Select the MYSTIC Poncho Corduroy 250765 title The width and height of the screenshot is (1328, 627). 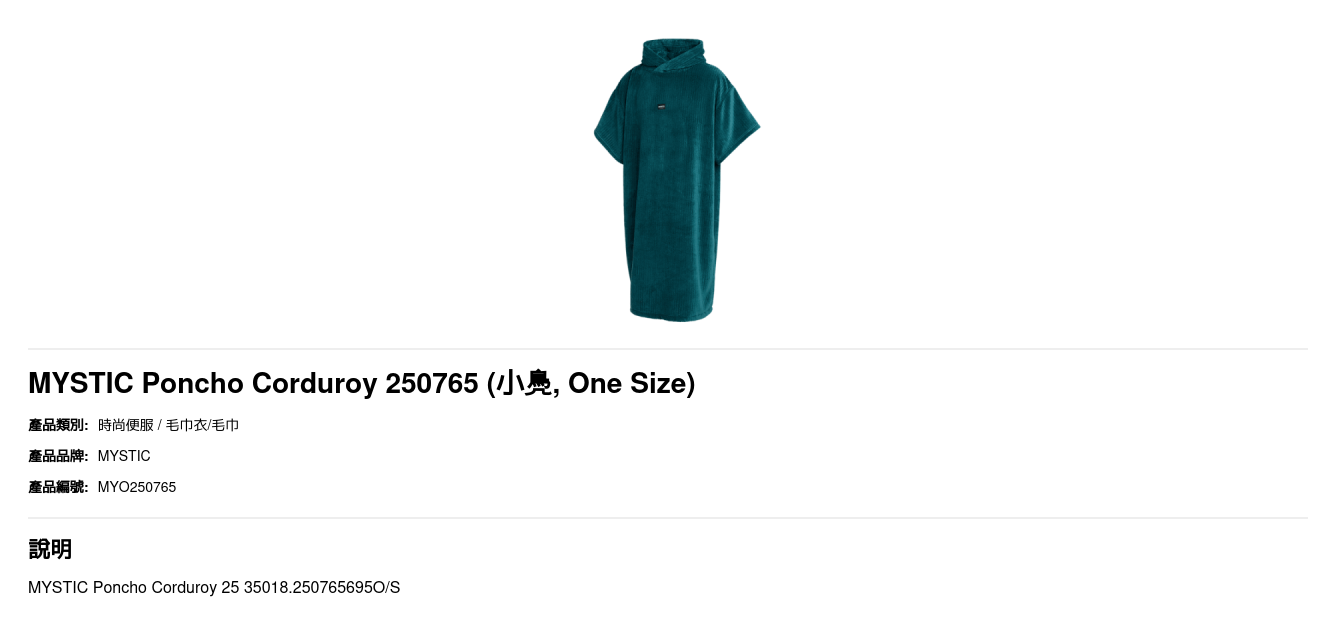pyautogui.click(x=361, y=383)
